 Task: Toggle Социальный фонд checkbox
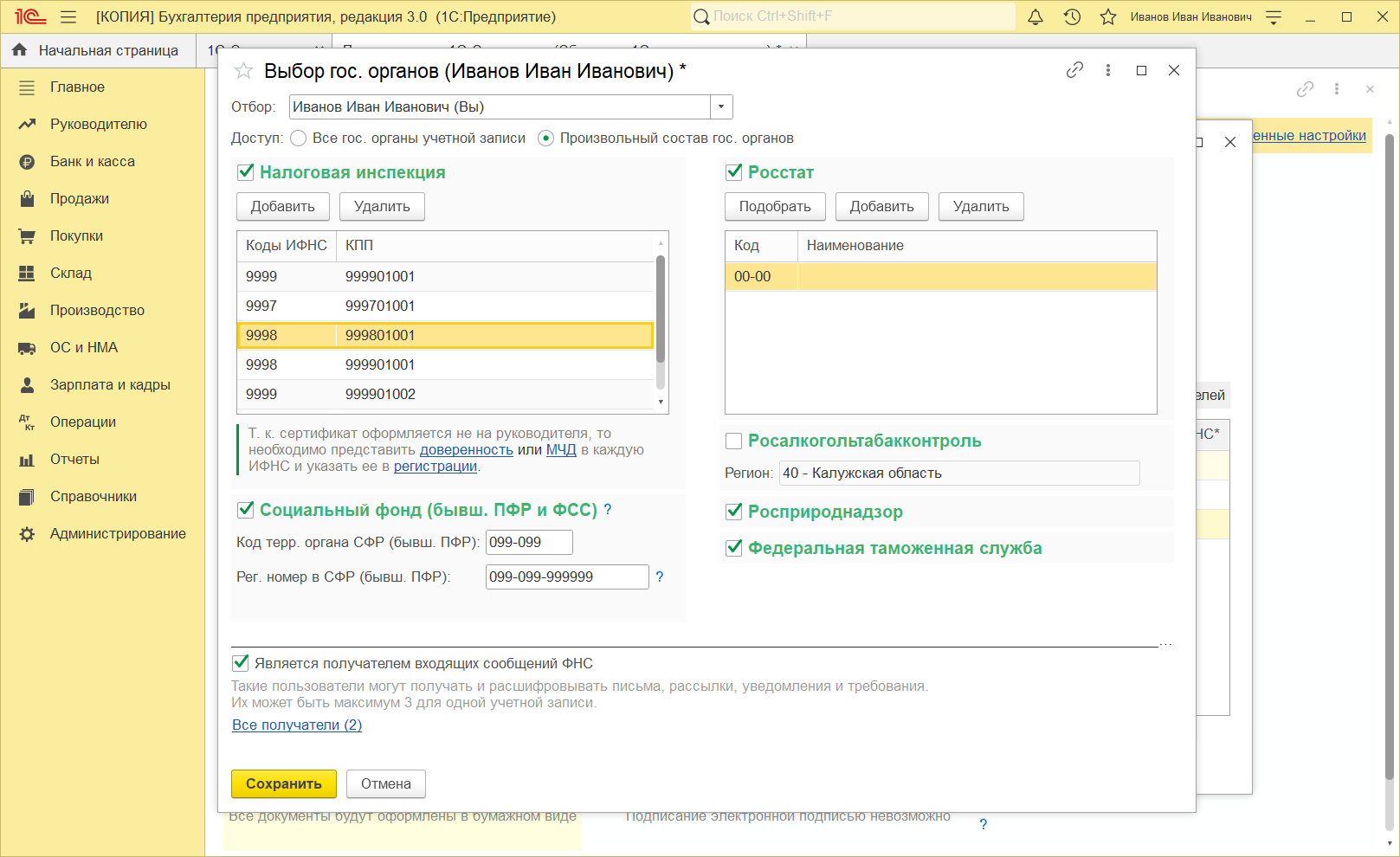tap(245, 509)
